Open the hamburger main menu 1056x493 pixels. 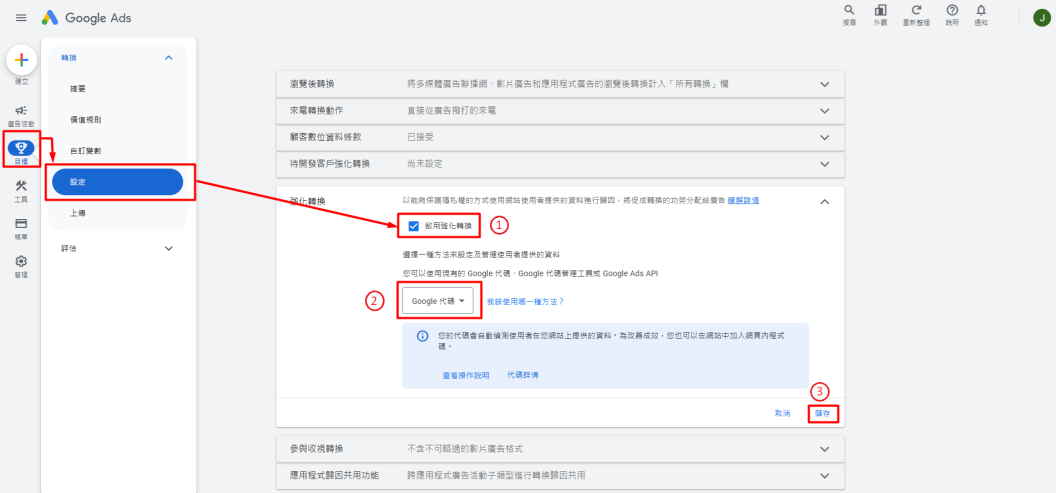point(21,18)
